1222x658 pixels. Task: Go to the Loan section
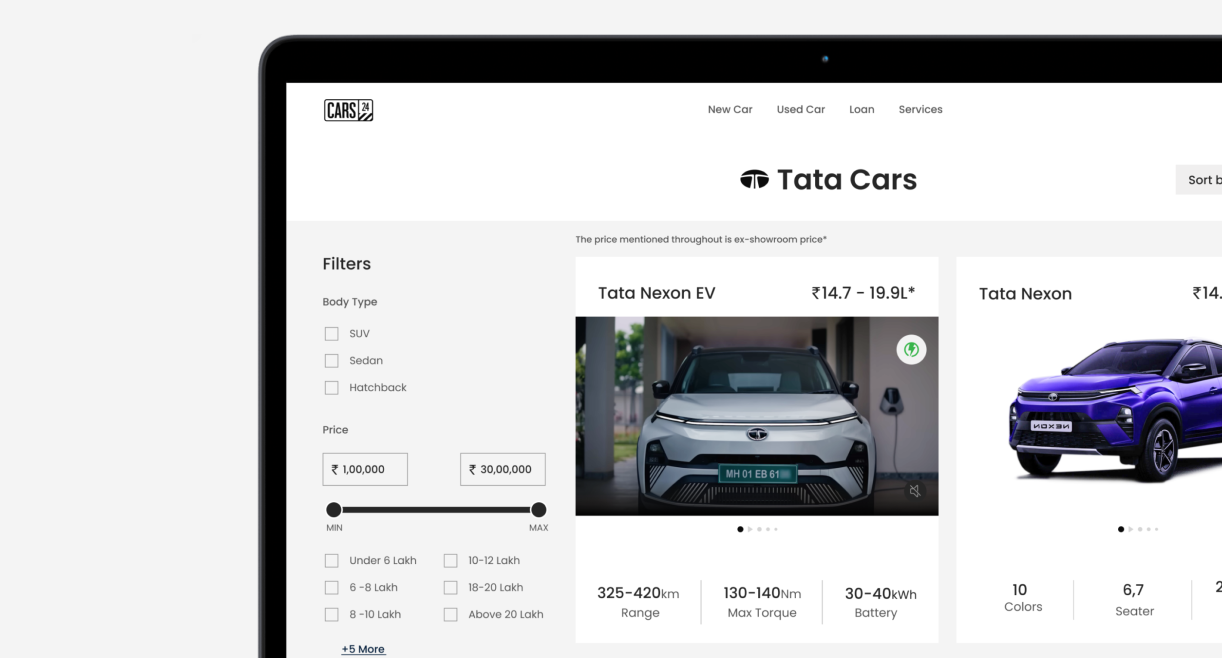(862, 110)
